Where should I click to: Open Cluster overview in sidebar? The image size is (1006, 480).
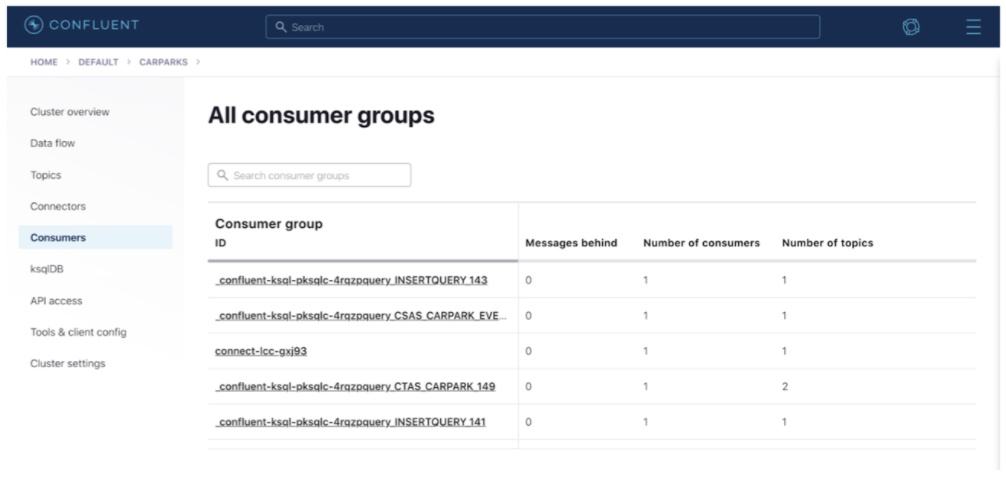pyautogui.click(x=70, y=111)
